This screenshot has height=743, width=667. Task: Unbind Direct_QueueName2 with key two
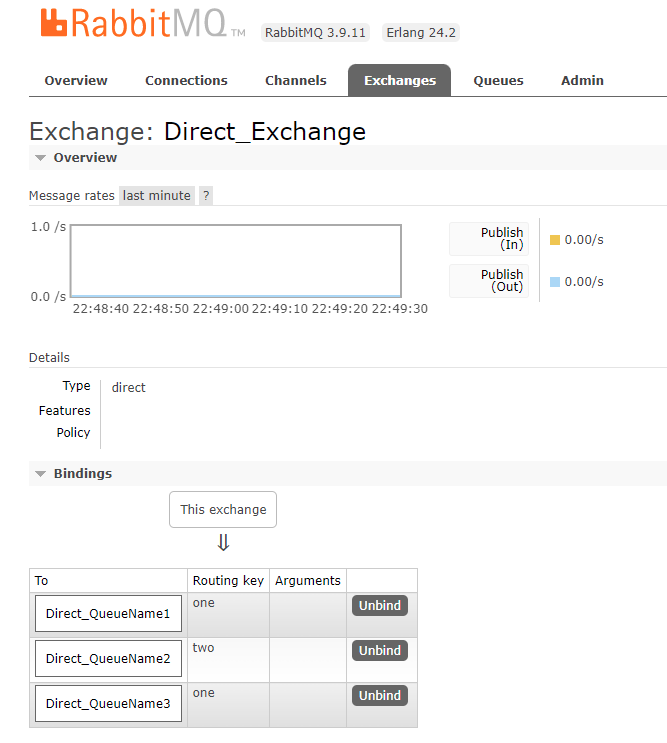pos(380,651)
